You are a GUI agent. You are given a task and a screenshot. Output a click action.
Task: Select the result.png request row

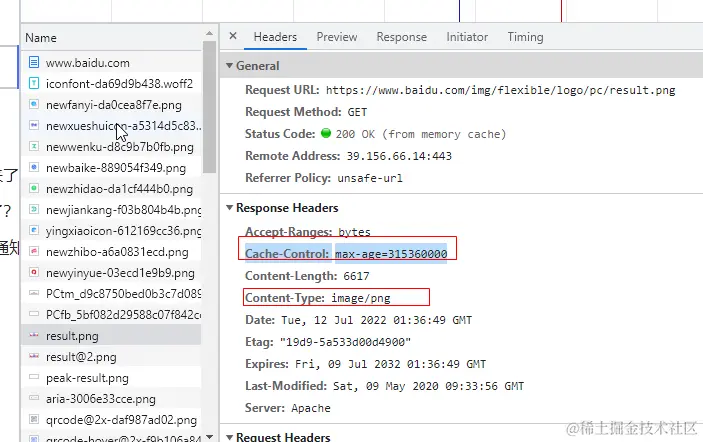[x=111, y=335]
